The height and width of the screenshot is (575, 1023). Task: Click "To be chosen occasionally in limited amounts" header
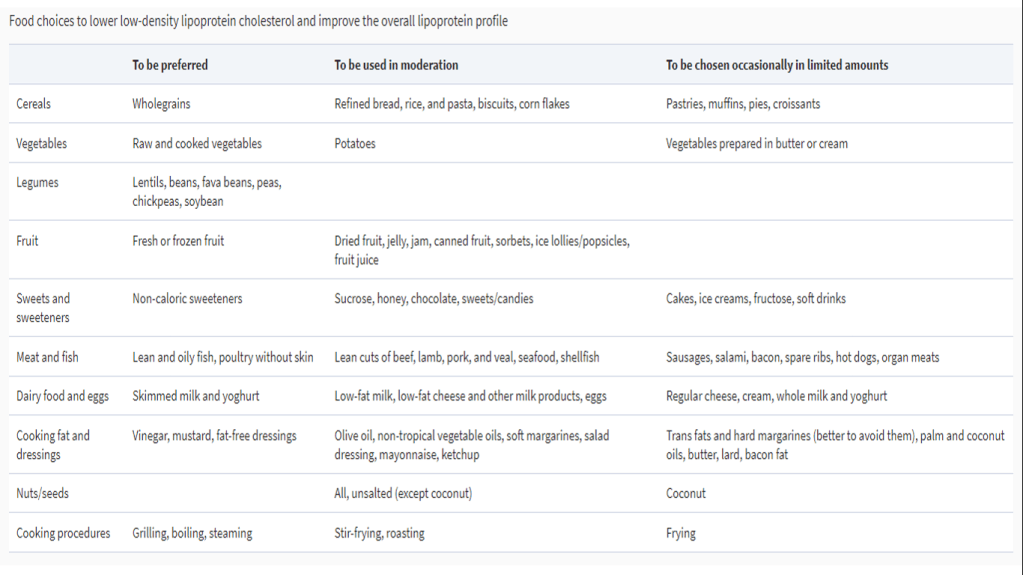click(x=777, y=65)
